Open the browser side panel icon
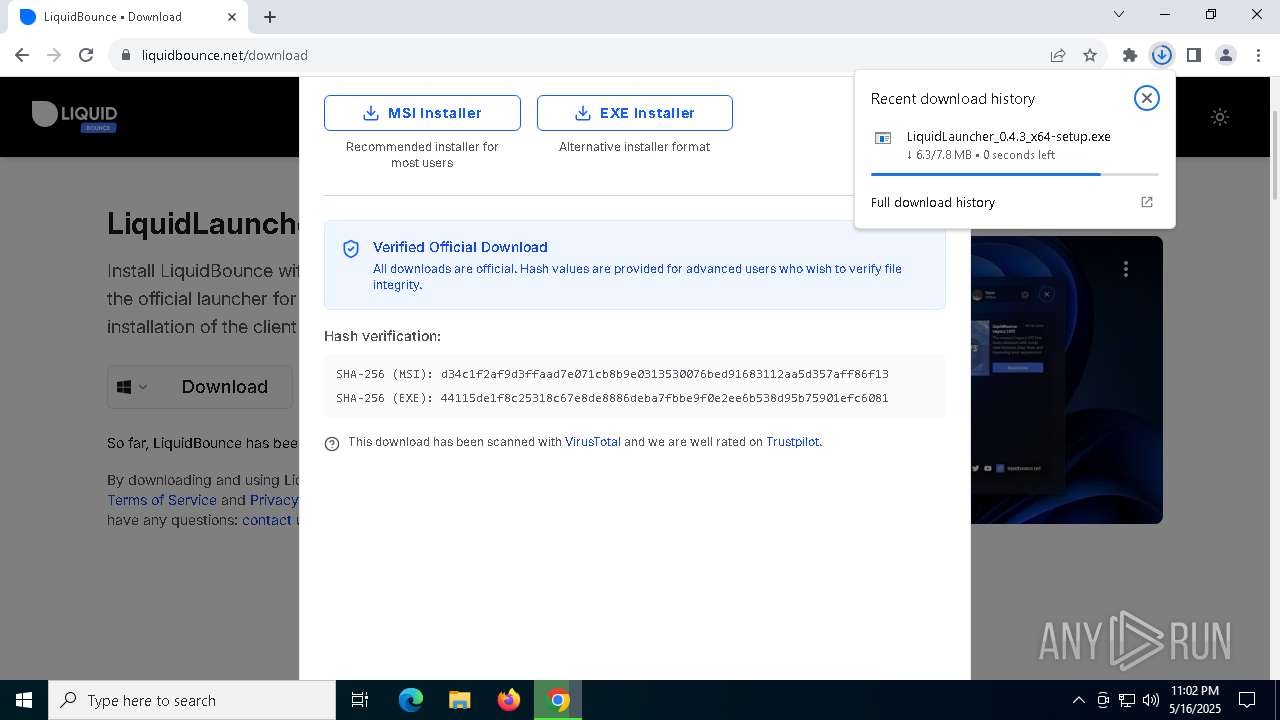This screenshot has height=720, width=1280. click(1193, 55)
